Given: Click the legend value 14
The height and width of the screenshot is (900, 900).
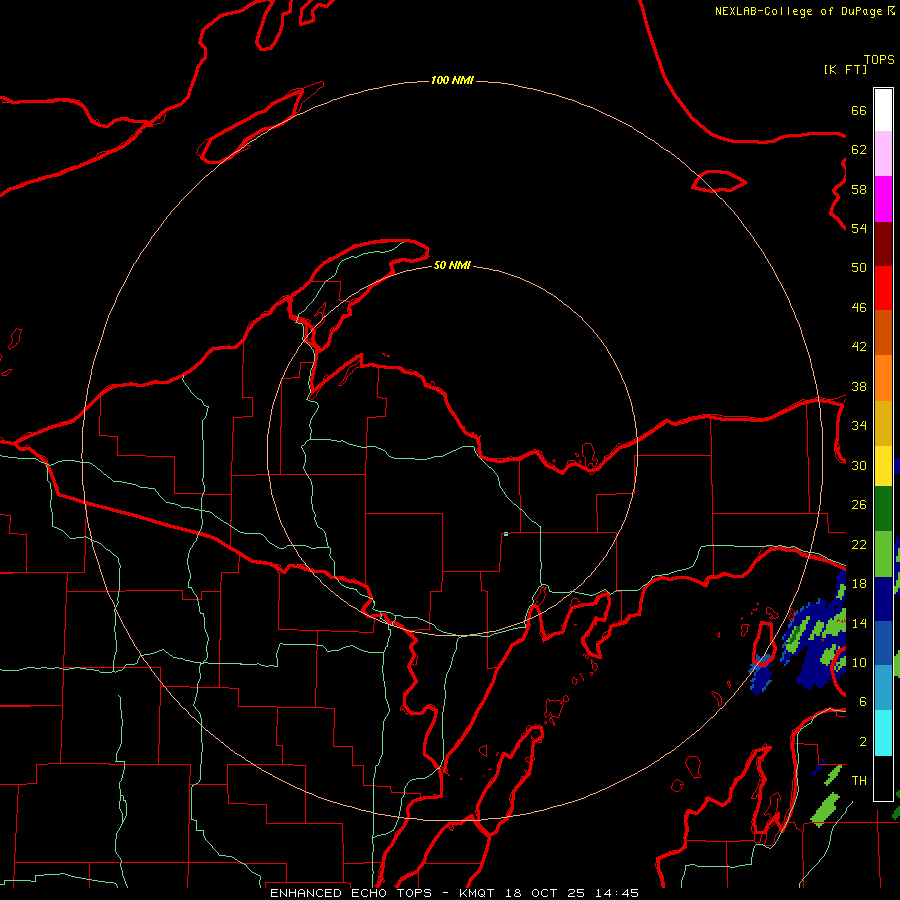Looking at the screenshot, I should click(x=859, y=623).
